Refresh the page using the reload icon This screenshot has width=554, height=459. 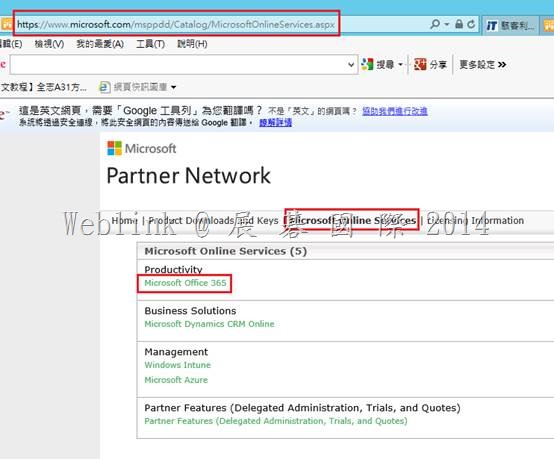[x=471, y=24]
